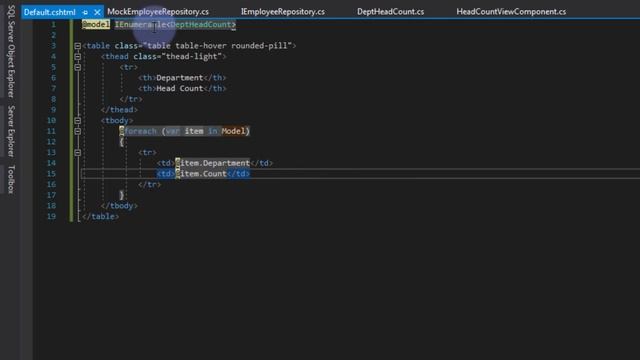The image size is (640, 360).
Task: Click IEnumerable<DeptHeadCount> type text
Action: (x=175, y=24)
